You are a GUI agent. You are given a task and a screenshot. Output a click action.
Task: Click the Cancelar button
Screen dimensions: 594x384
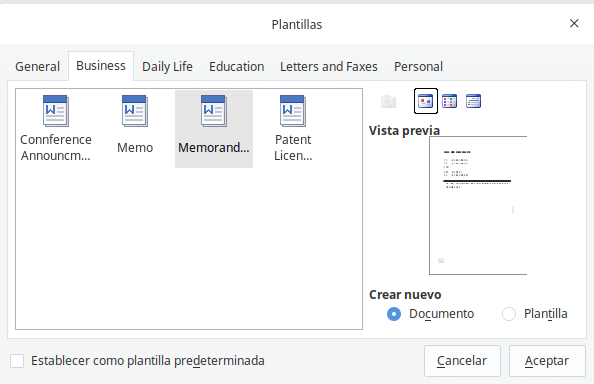click(462, 361)
